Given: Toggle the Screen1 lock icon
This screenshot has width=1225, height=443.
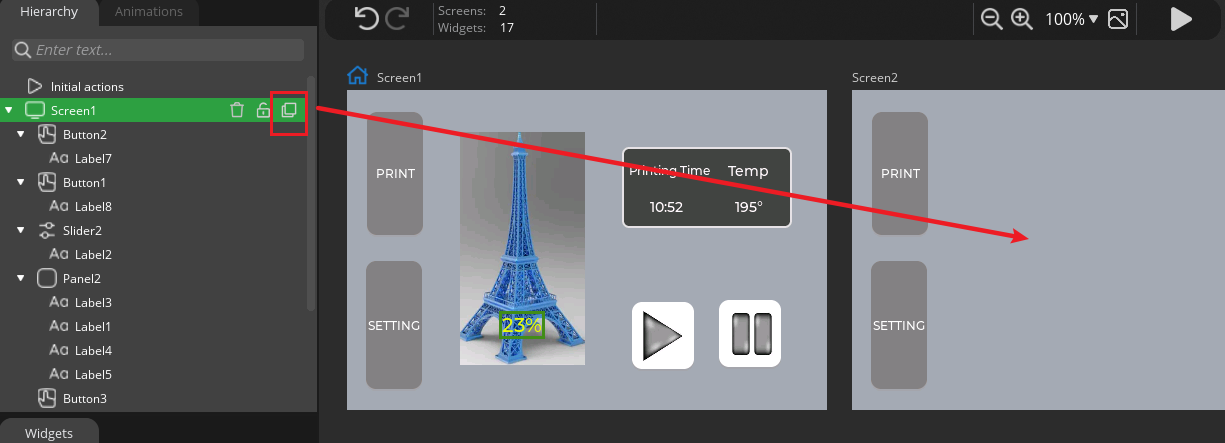Looking at the screenshot, I should [x=263, y=110].
